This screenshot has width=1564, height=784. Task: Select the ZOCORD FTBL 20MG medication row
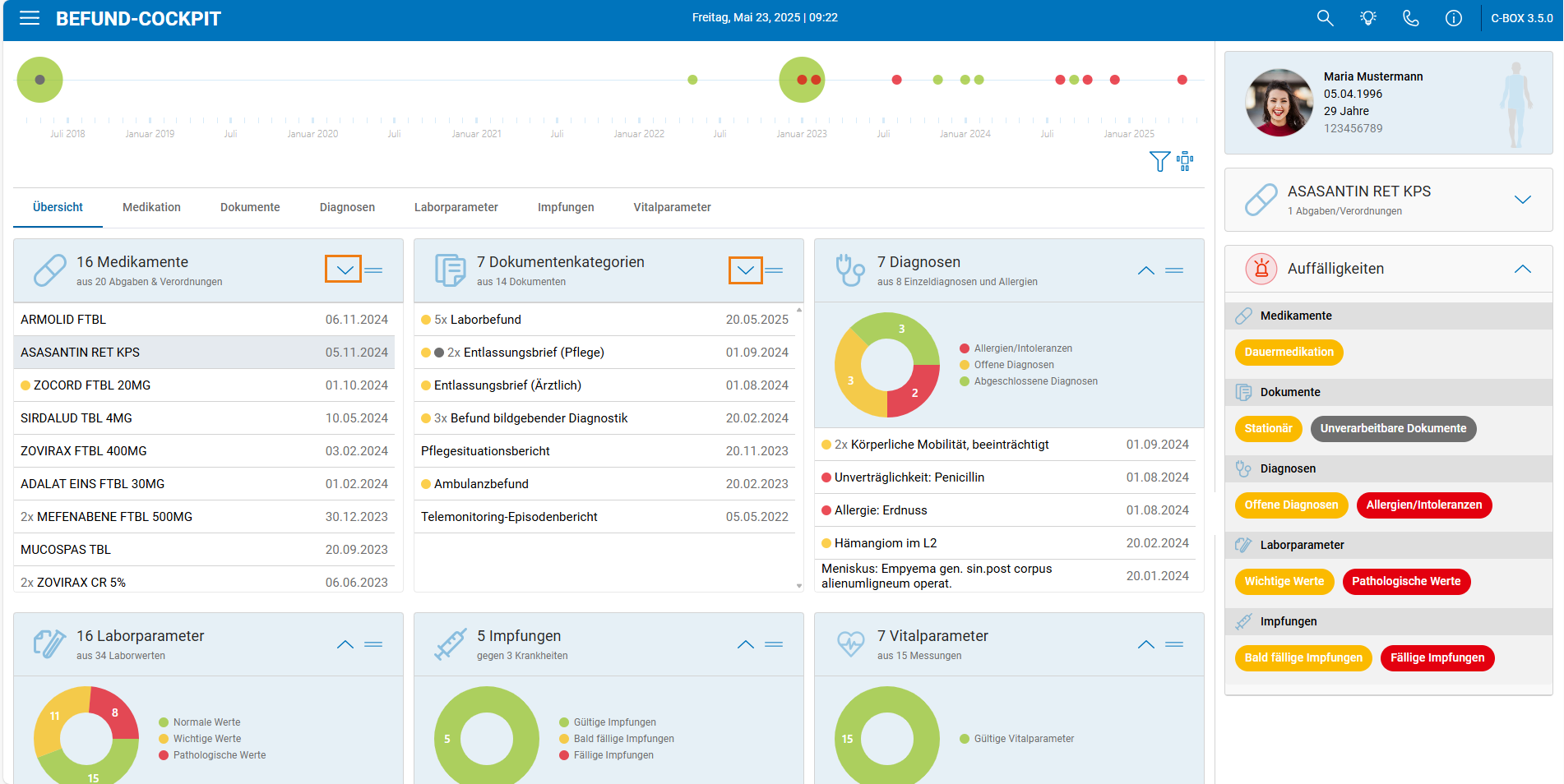click(x=204, y=385)
